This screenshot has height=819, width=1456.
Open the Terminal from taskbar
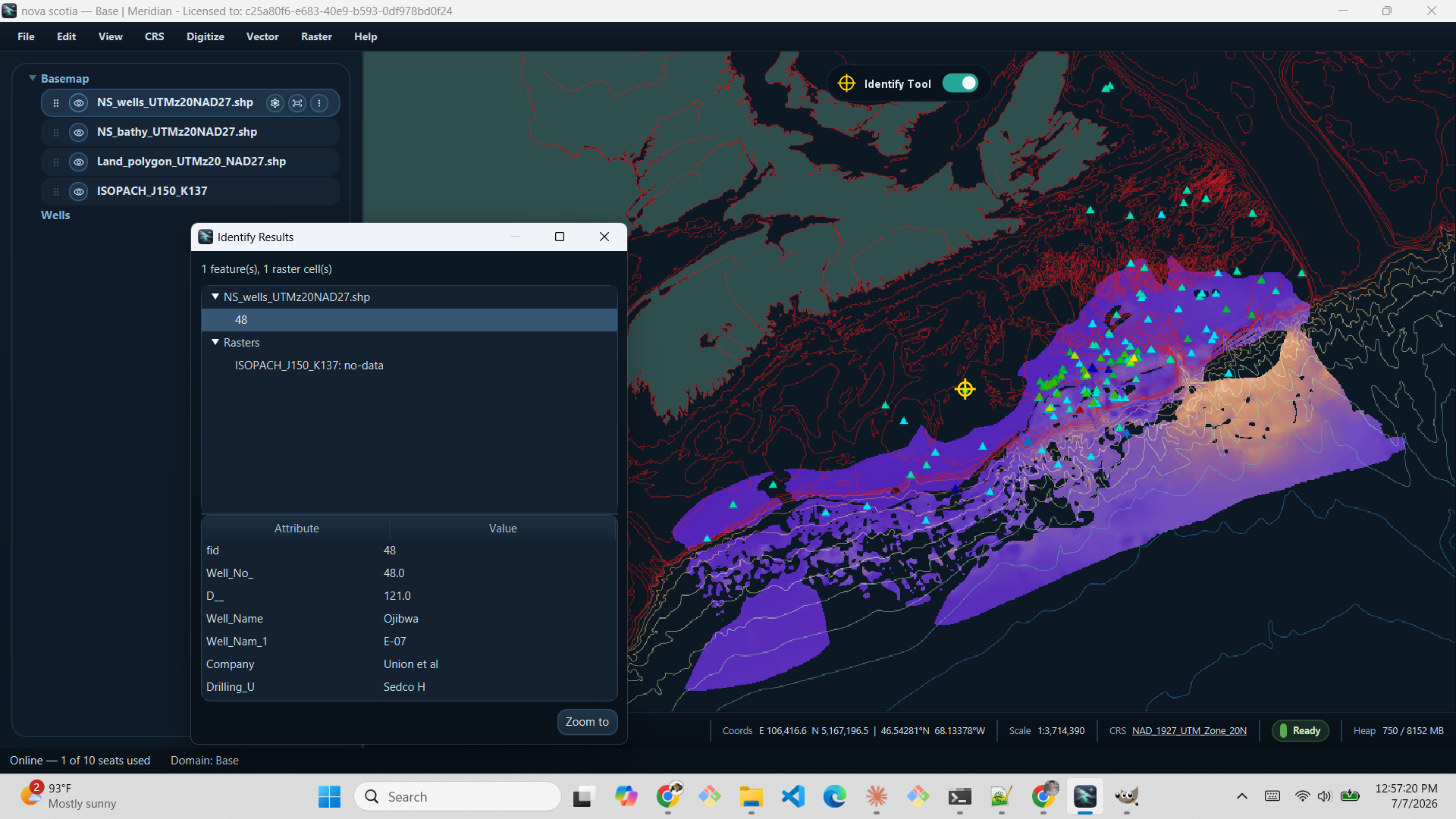point(960,796)
